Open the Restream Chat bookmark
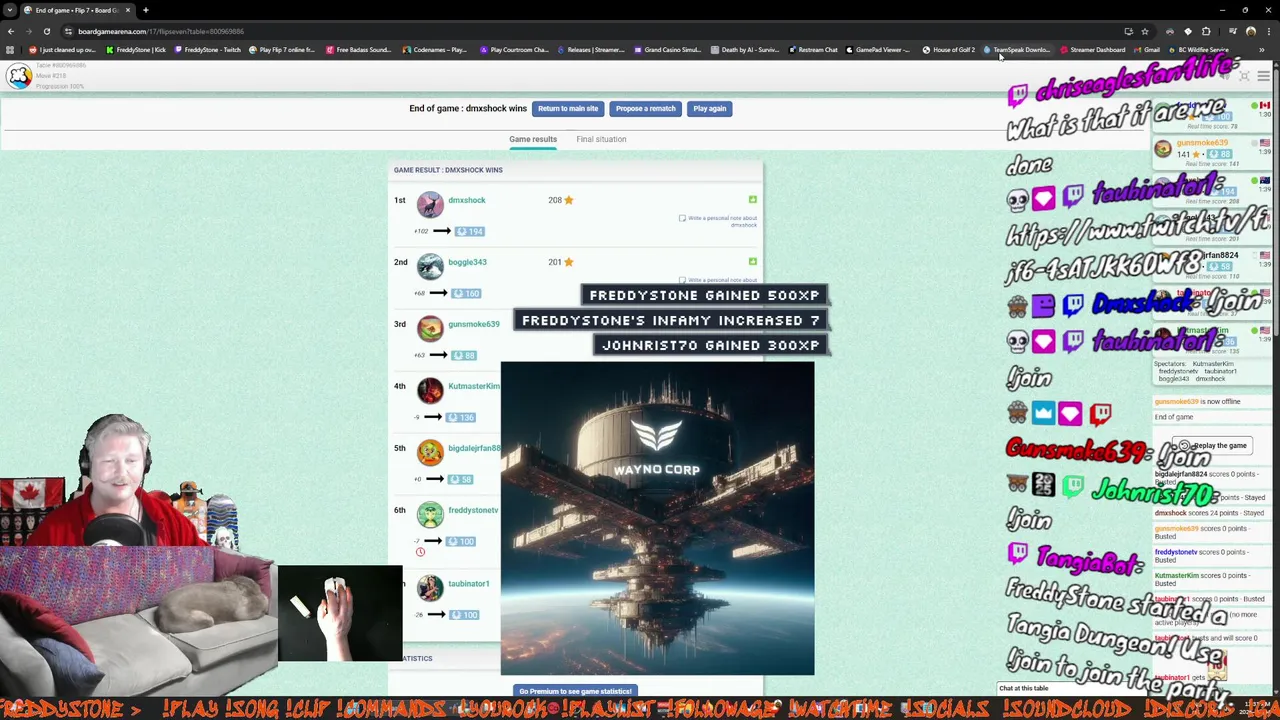Image resolution: width=1280 pixels, height=720 pixels. click(x=813, y=50)
